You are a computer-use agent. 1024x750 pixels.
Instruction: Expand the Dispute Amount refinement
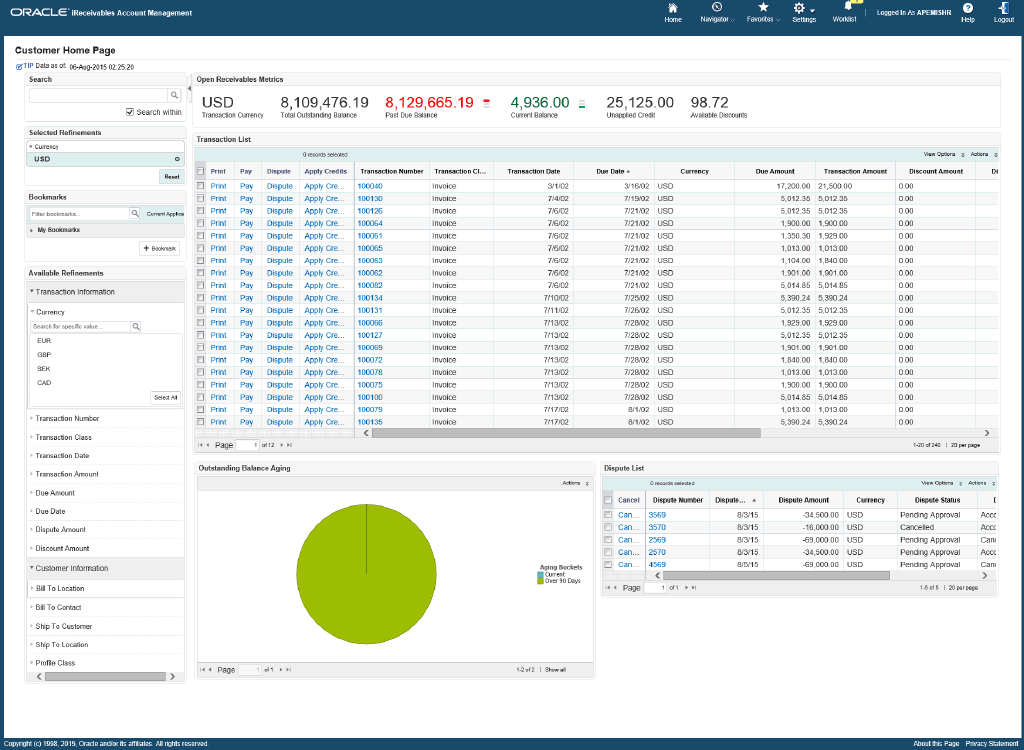[x=31, y=530]
